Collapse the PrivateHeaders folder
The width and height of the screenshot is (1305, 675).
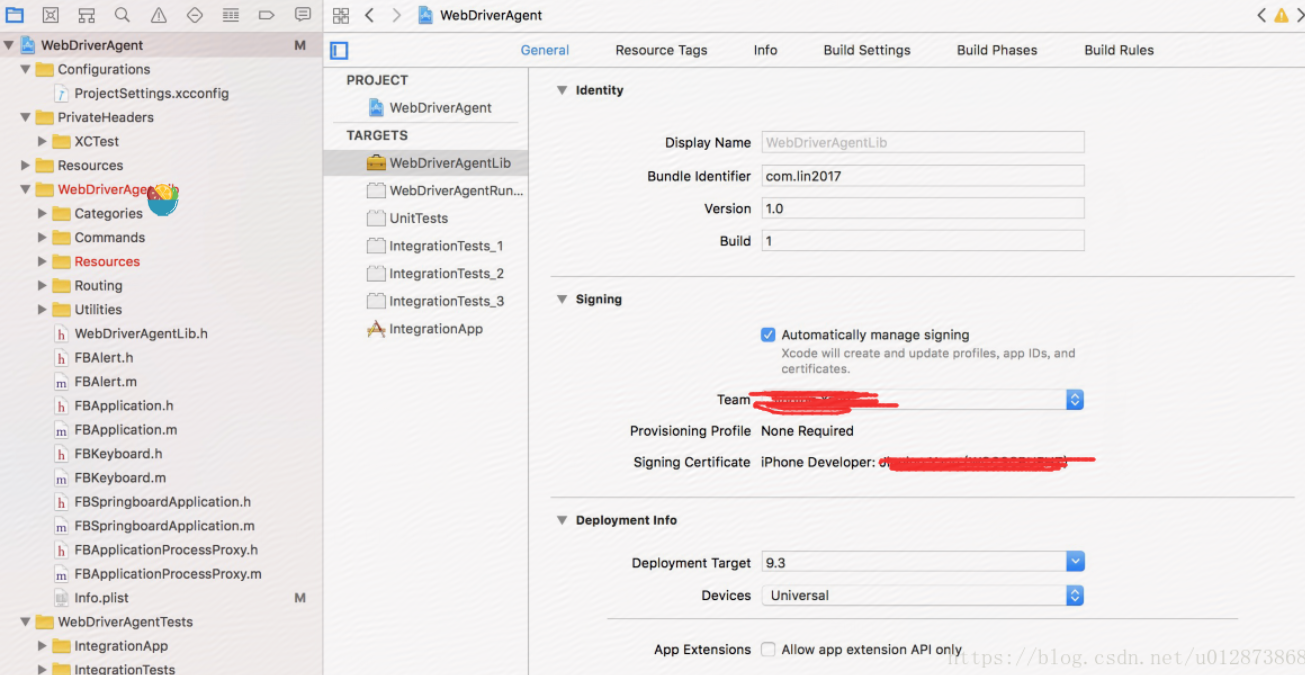coord(26,117)
